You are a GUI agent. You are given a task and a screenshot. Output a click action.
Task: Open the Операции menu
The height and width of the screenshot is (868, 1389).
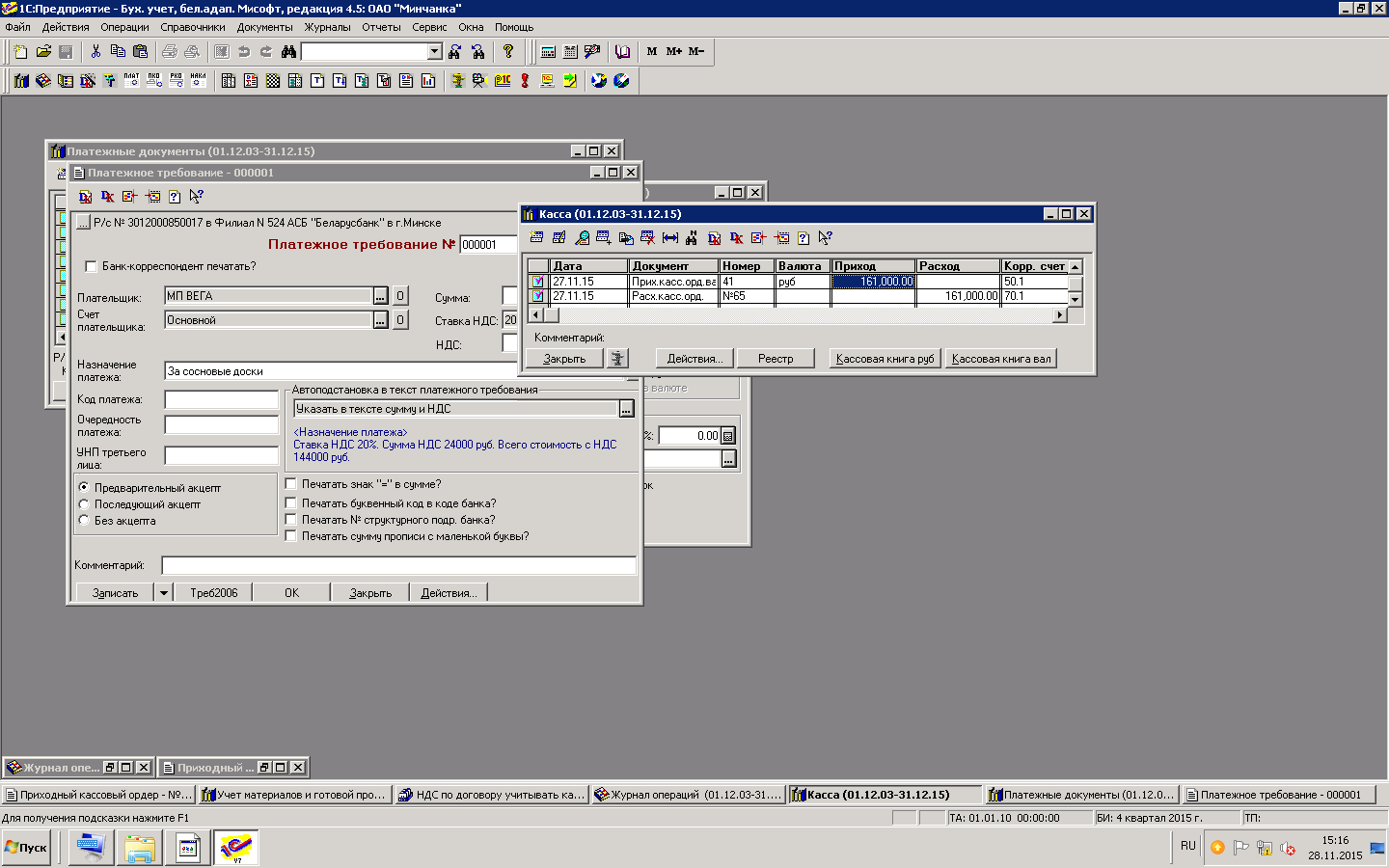click(x=124, y=27)
